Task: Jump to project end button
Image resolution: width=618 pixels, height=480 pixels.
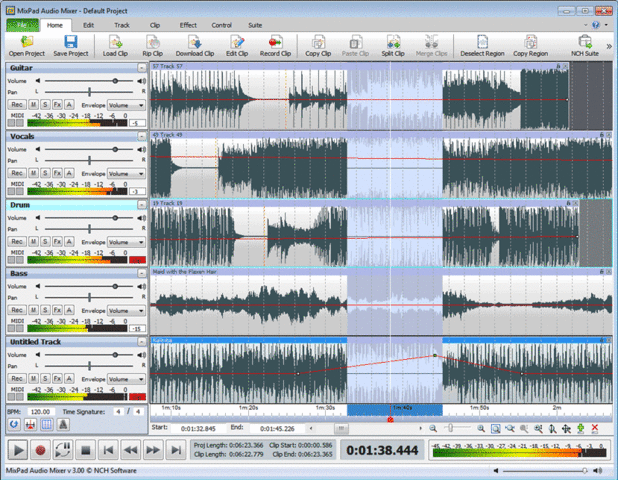Action: click(176, 450)
